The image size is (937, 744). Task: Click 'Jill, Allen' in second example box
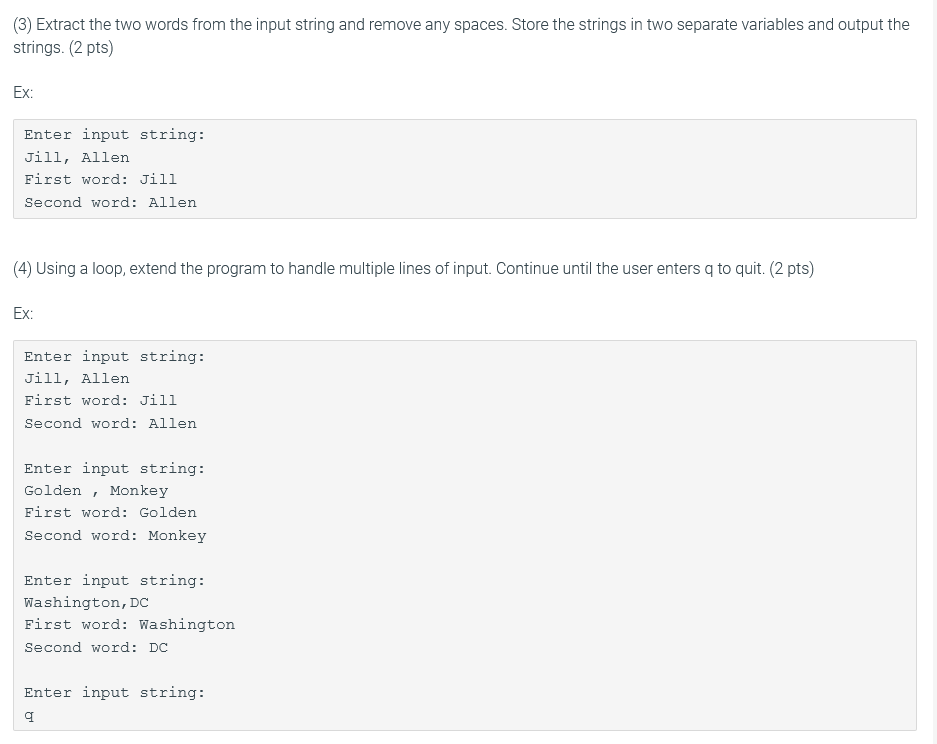[x=76, y=379]
